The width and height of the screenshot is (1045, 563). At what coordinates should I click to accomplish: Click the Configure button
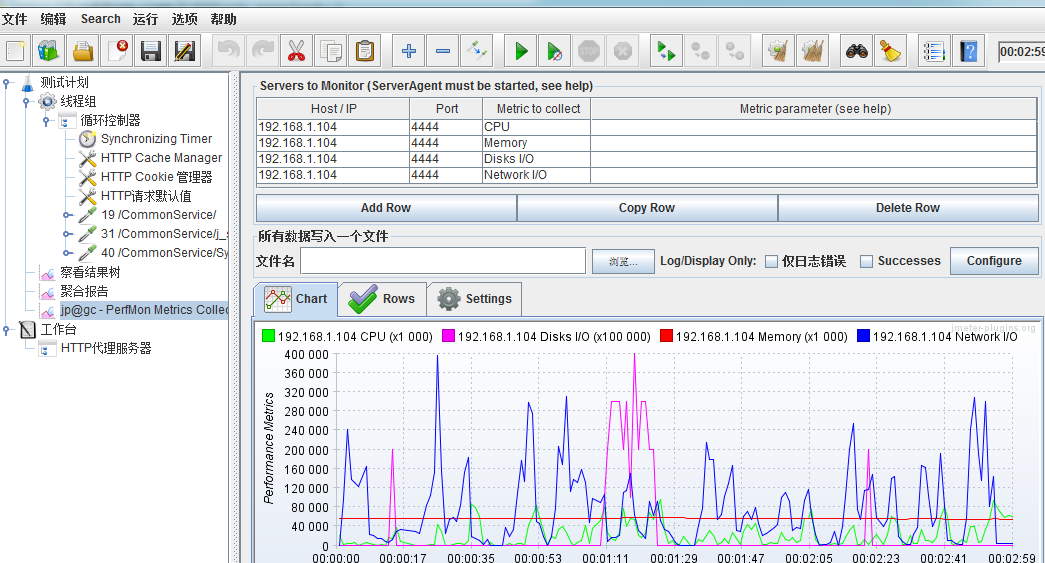point(994,261)
